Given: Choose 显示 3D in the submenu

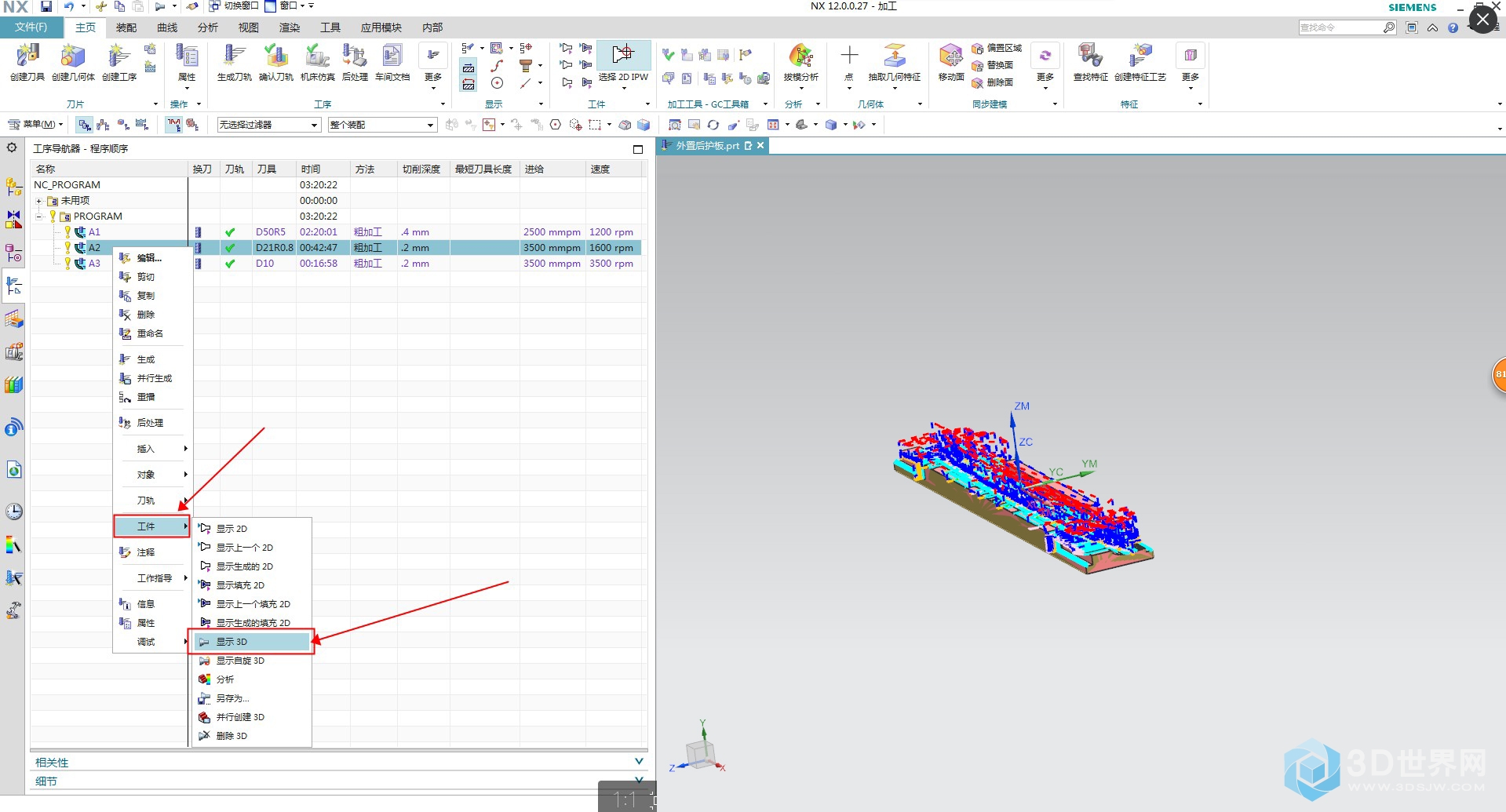Looking at the screenshot, I should coord(252,642).
